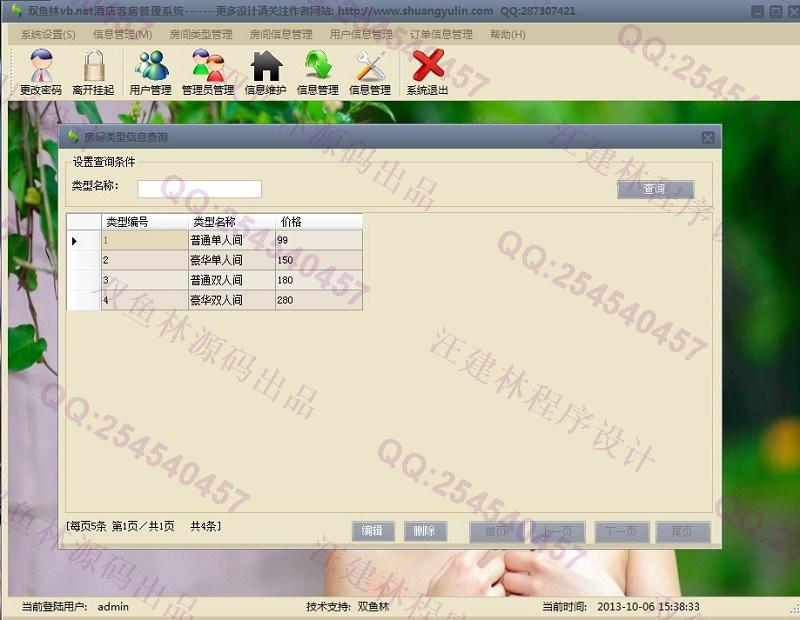
Task: Click the 房间类型信息查询 dialog leaf icon
Action: point(73,136)
